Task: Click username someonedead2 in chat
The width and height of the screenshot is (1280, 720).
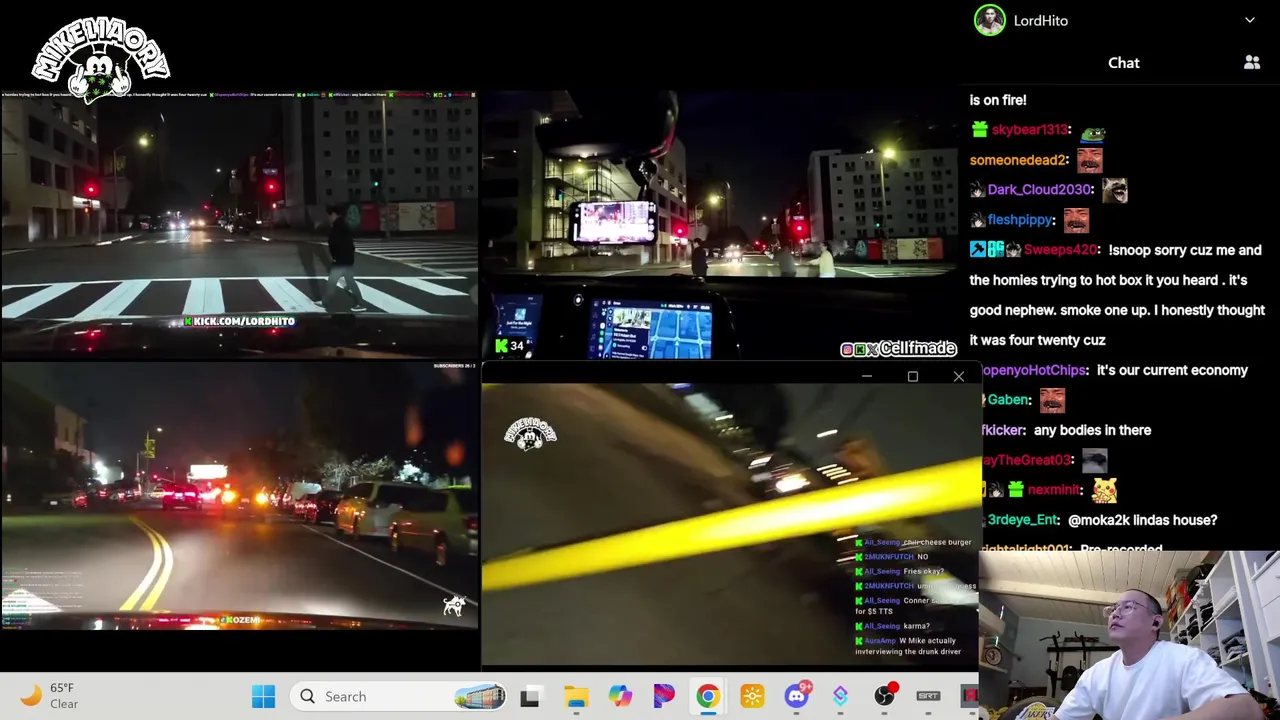Action: [1019, 160]
